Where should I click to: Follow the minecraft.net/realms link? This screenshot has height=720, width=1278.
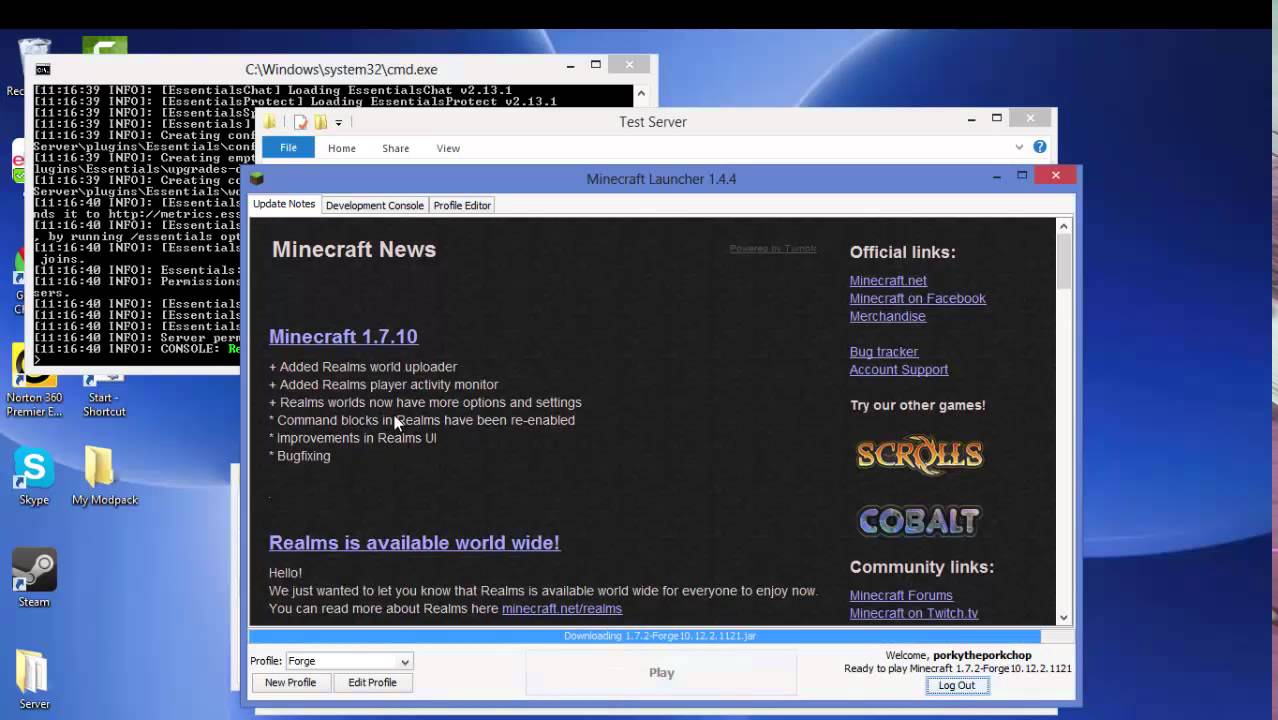tap(562, 608)
